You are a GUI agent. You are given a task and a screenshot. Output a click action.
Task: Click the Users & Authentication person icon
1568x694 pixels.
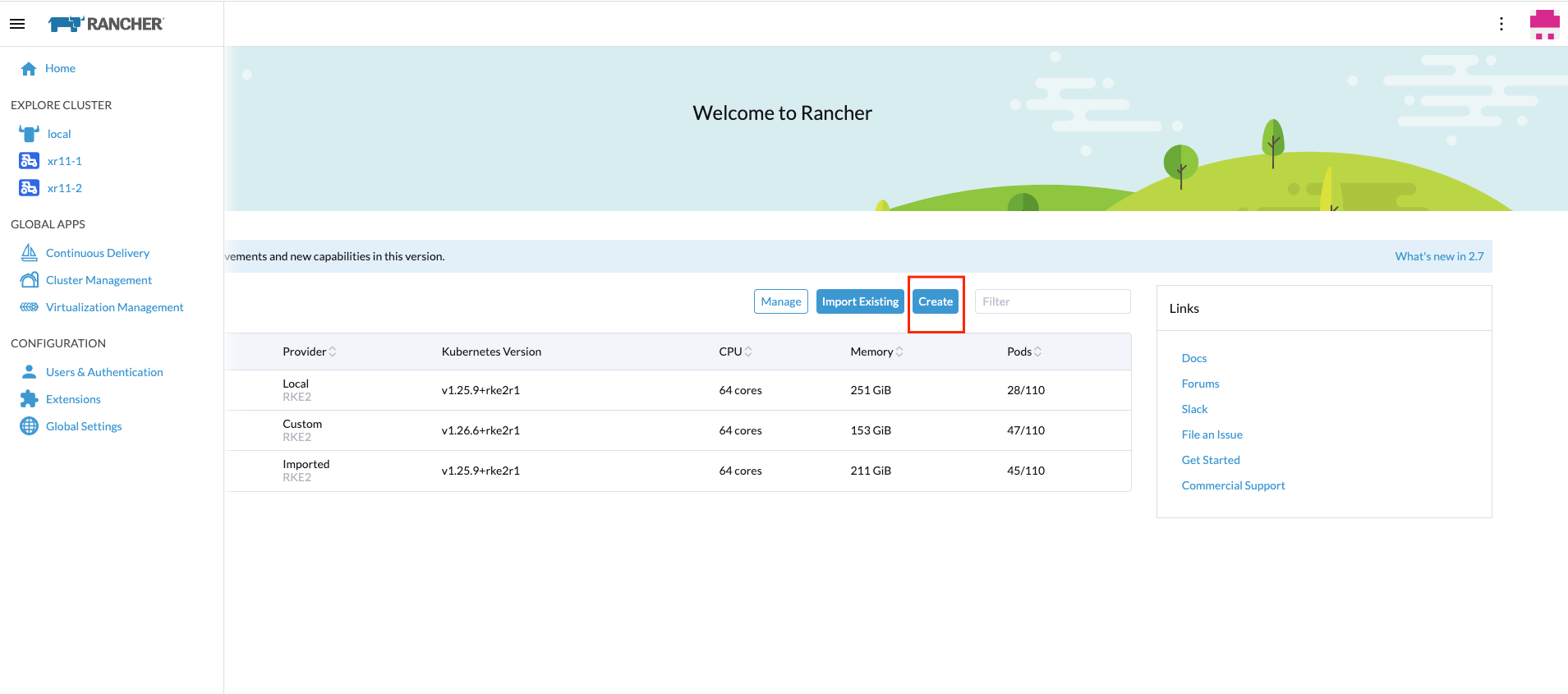(x=30, y=372)
